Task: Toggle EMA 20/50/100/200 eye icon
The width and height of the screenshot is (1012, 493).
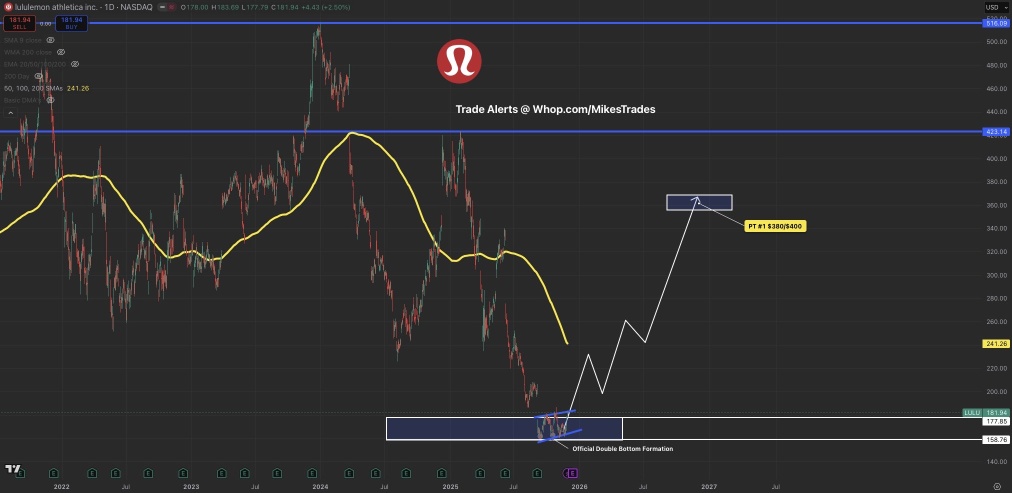Action: pos(75,64)
